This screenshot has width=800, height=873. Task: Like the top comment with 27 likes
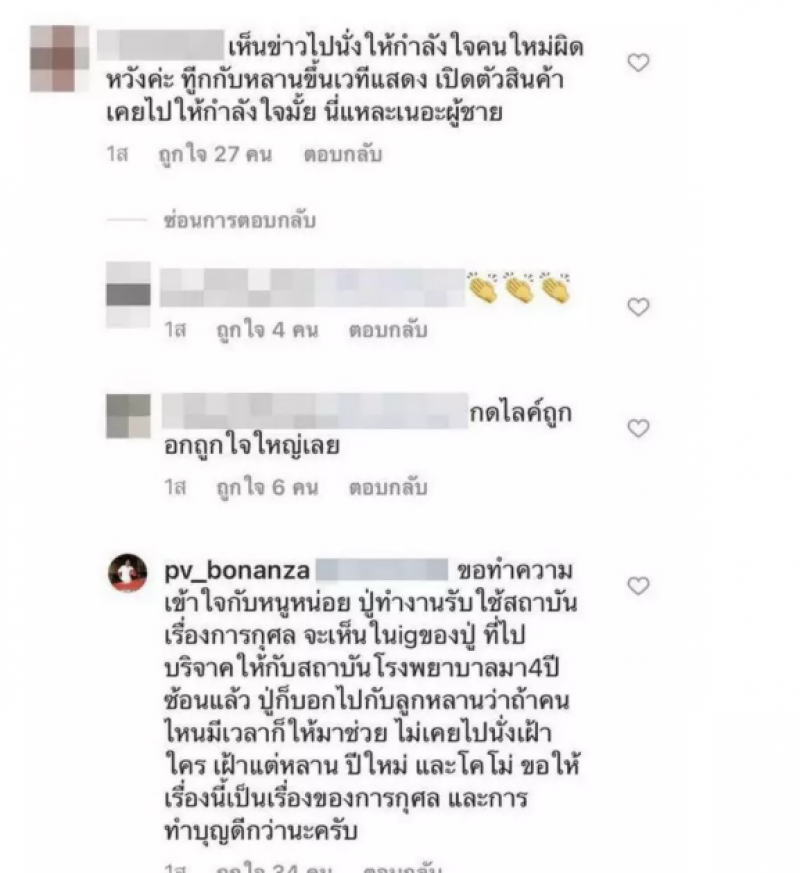click(638, 62)
